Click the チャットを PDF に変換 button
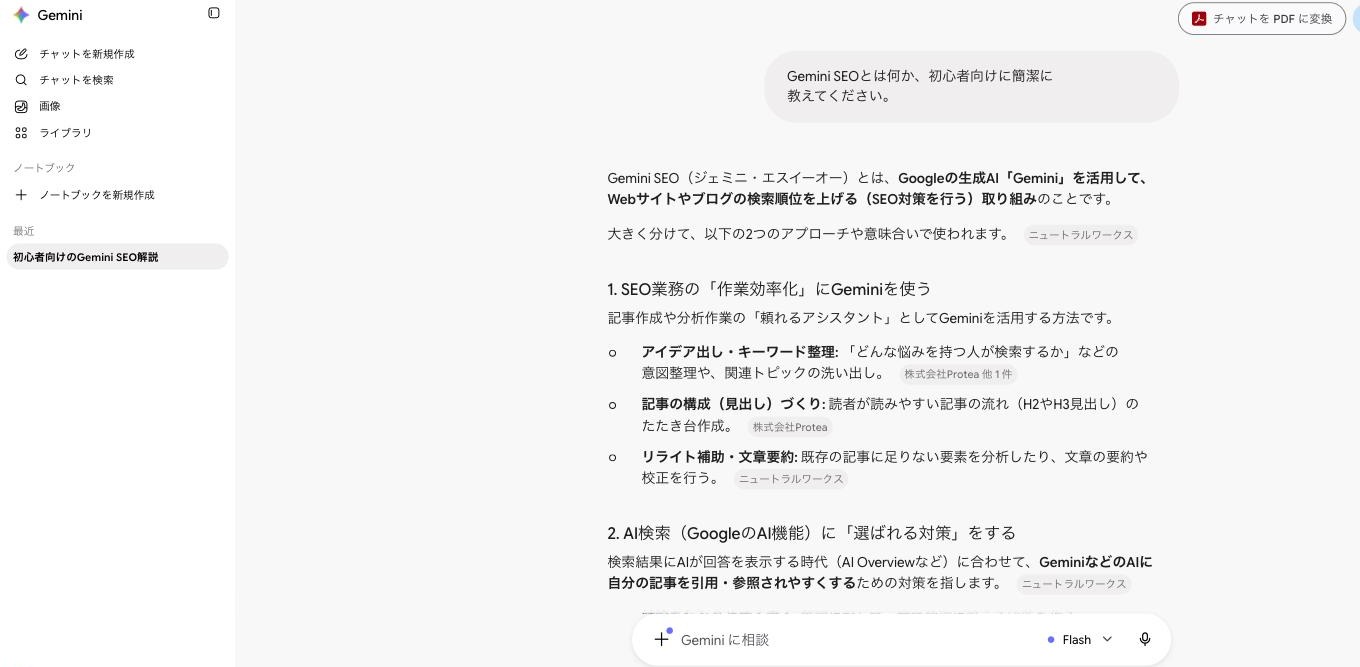 (x=1262, y=18)
